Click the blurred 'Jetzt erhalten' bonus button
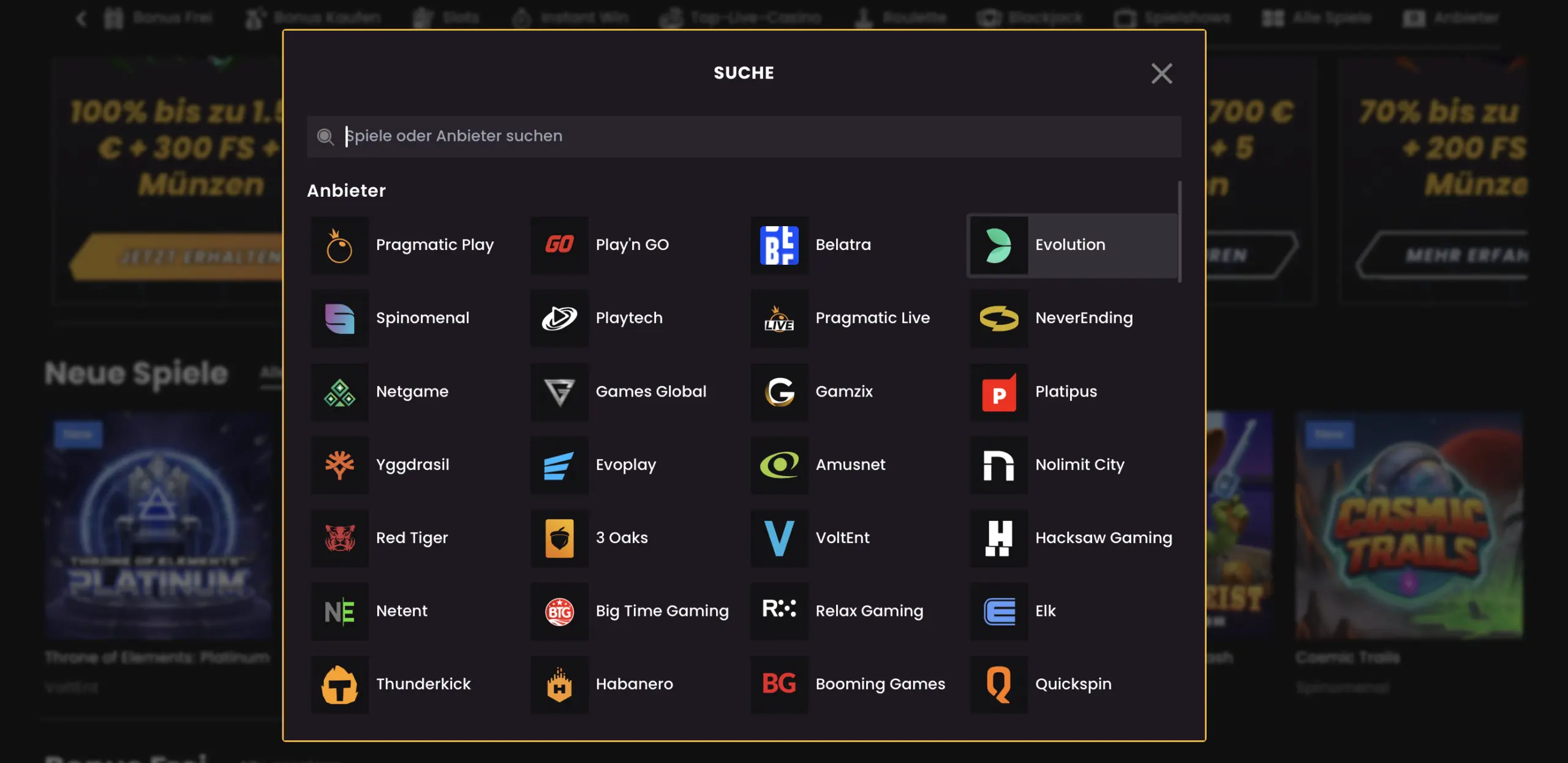1568x763 pixels. (178, 256)
